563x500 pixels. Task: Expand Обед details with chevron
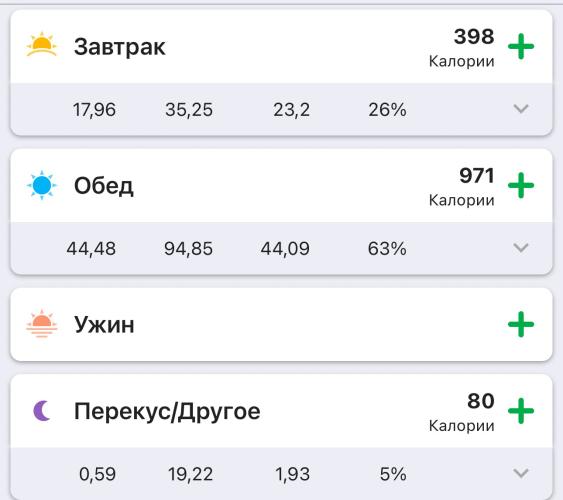pyautogui.click(x=521, y=247)
